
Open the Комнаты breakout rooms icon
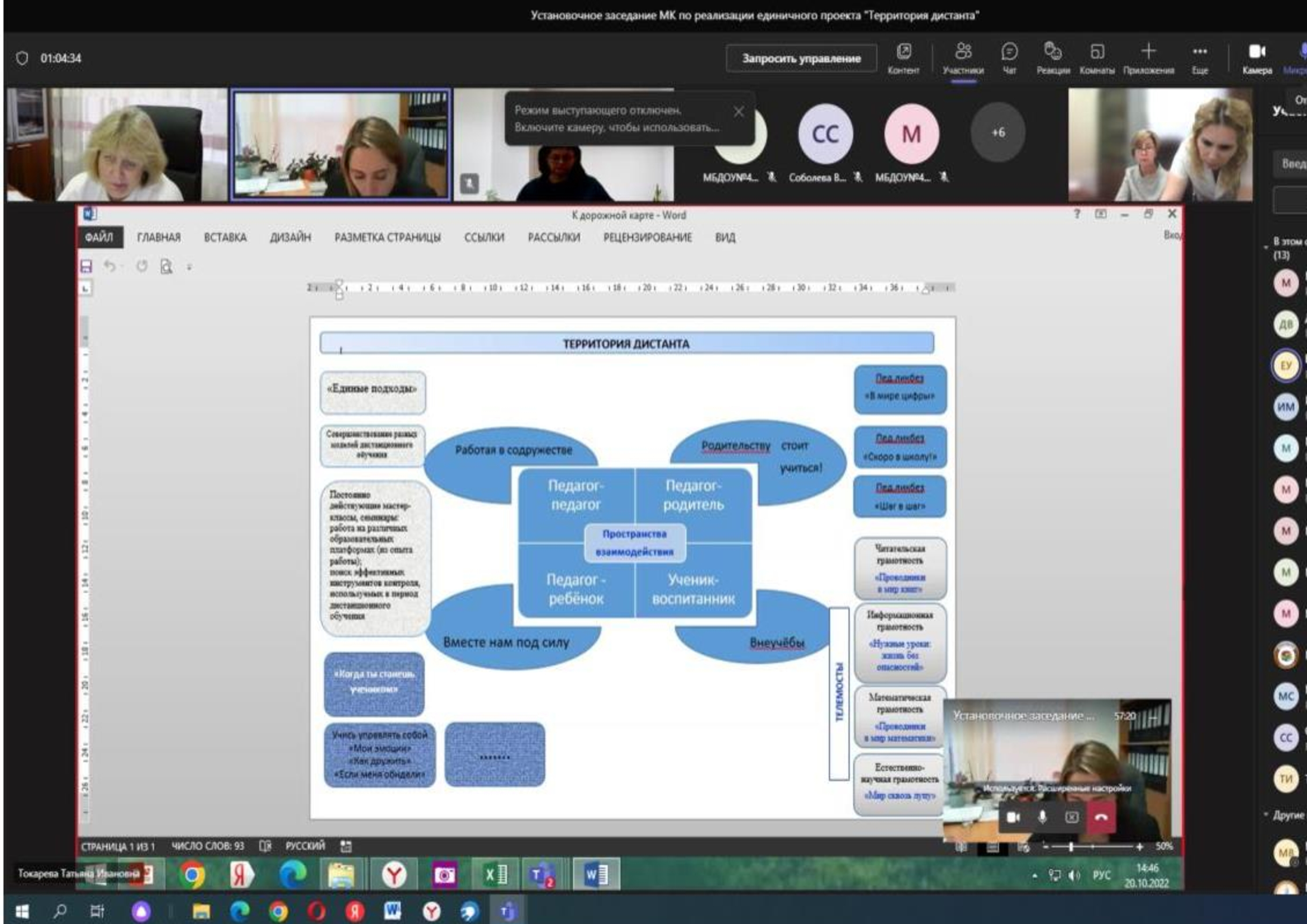(x=1097, y=59)
